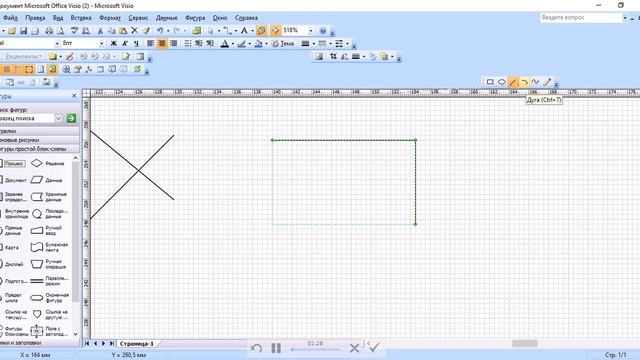640x360 pixels.
Task: Undo the last action
Action: coord(160,31)
